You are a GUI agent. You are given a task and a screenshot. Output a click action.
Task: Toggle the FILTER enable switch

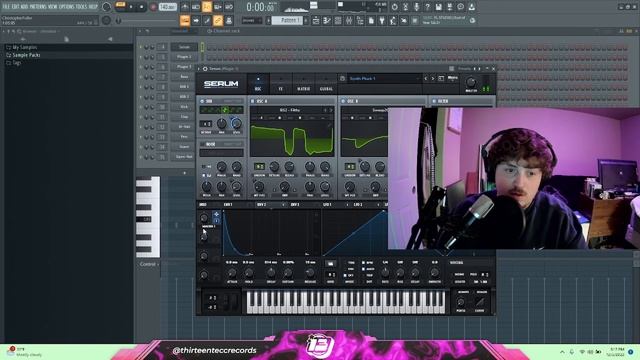pyautogui.click(x=434, y=101)
